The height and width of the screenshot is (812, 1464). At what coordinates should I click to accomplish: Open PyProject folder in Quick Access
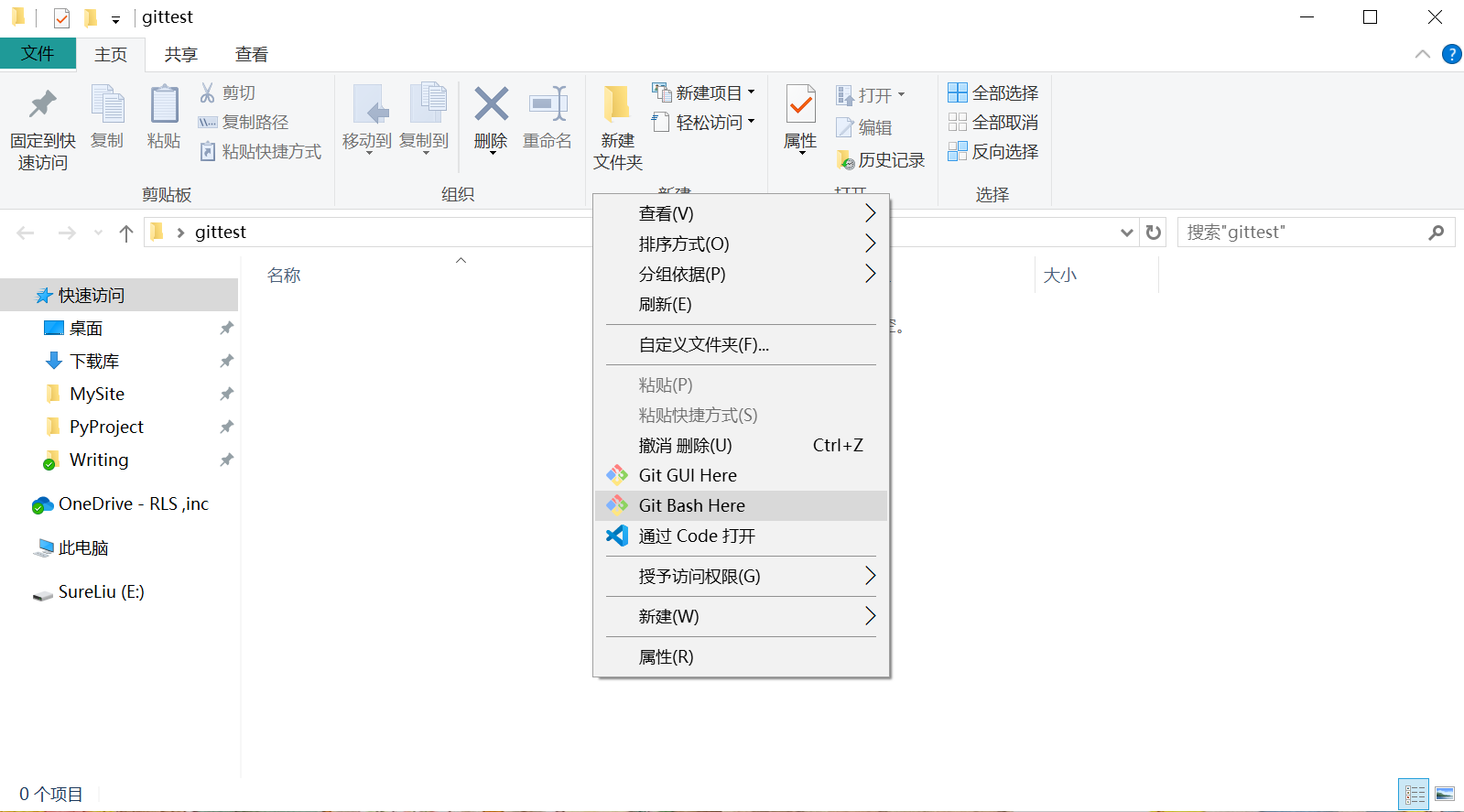[x=106, y=427]
